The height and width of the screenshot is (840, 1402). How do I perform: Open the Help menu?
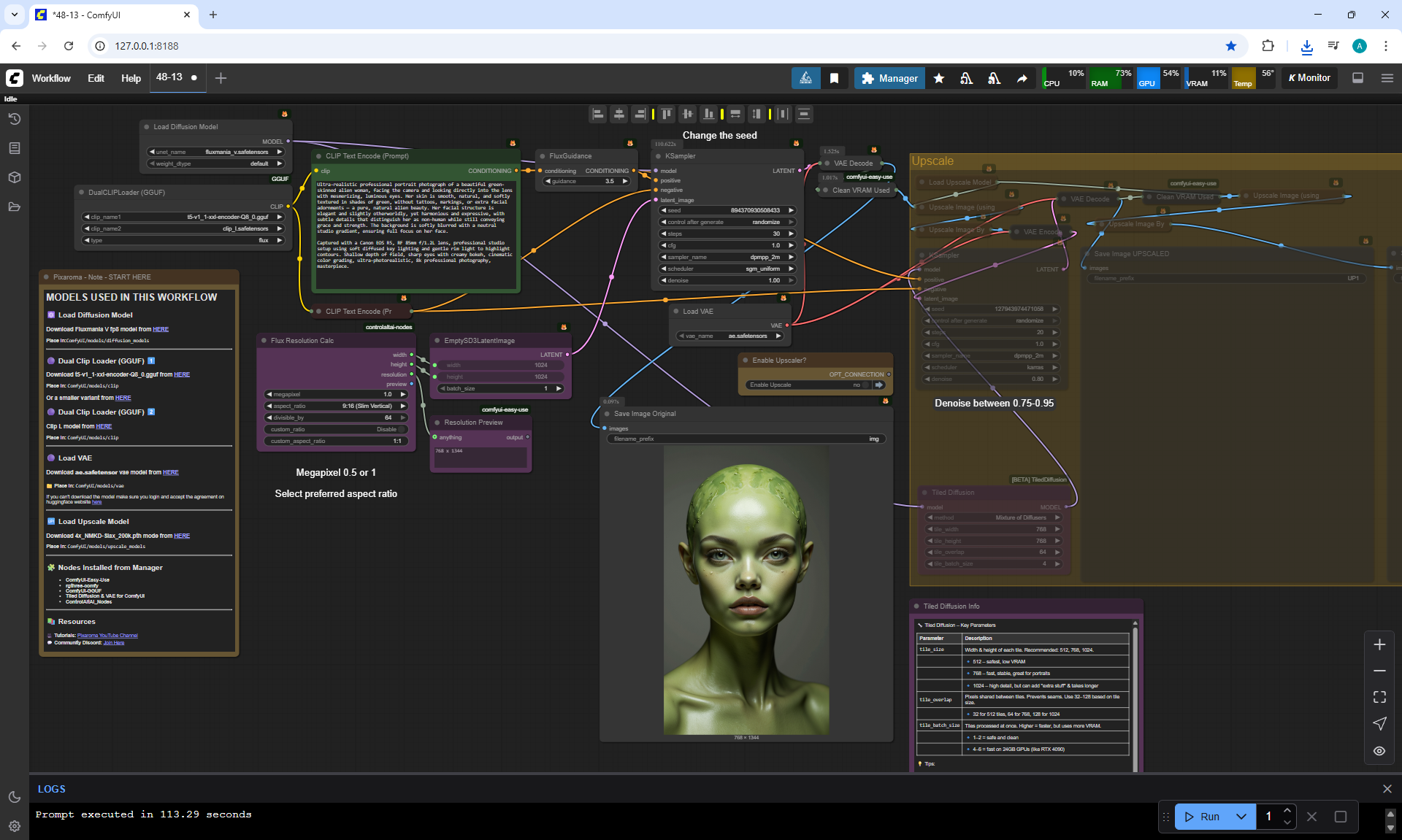(131, 78)
